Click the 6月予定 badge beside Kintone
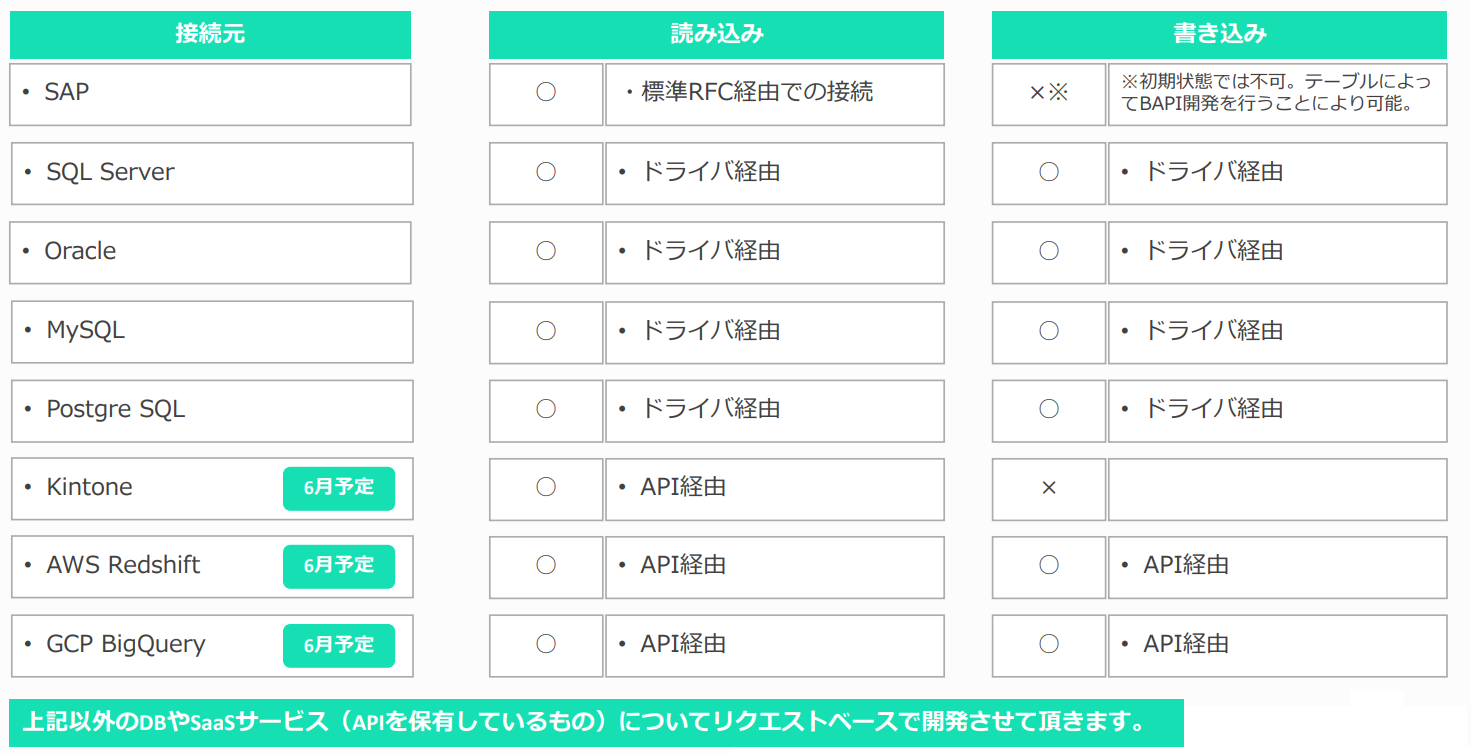This screenshot has height=753, width=1471. (339, 488)
